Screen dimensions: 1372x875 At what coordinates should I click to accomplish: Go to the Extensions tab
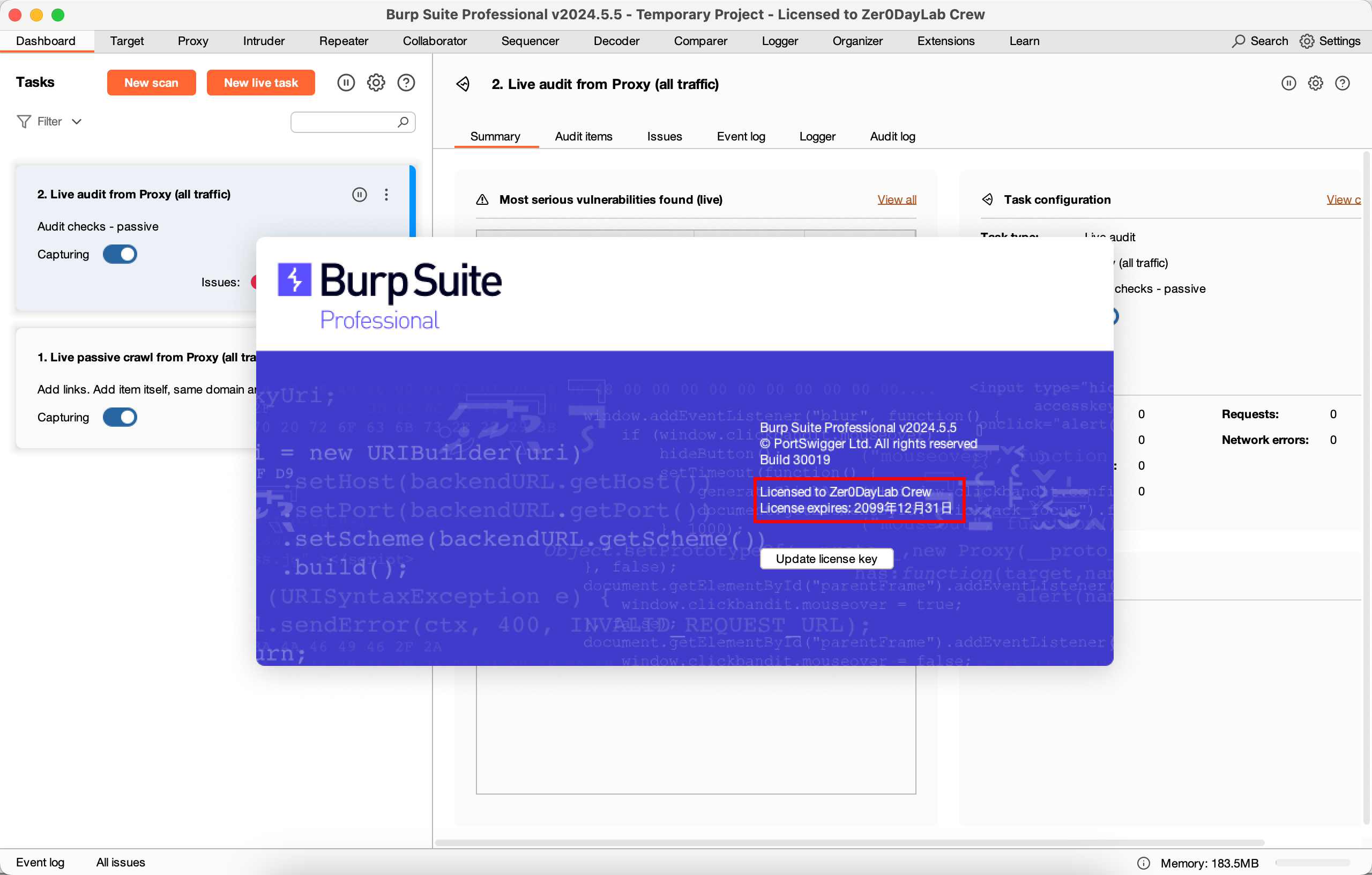click(x=946, y=41)
